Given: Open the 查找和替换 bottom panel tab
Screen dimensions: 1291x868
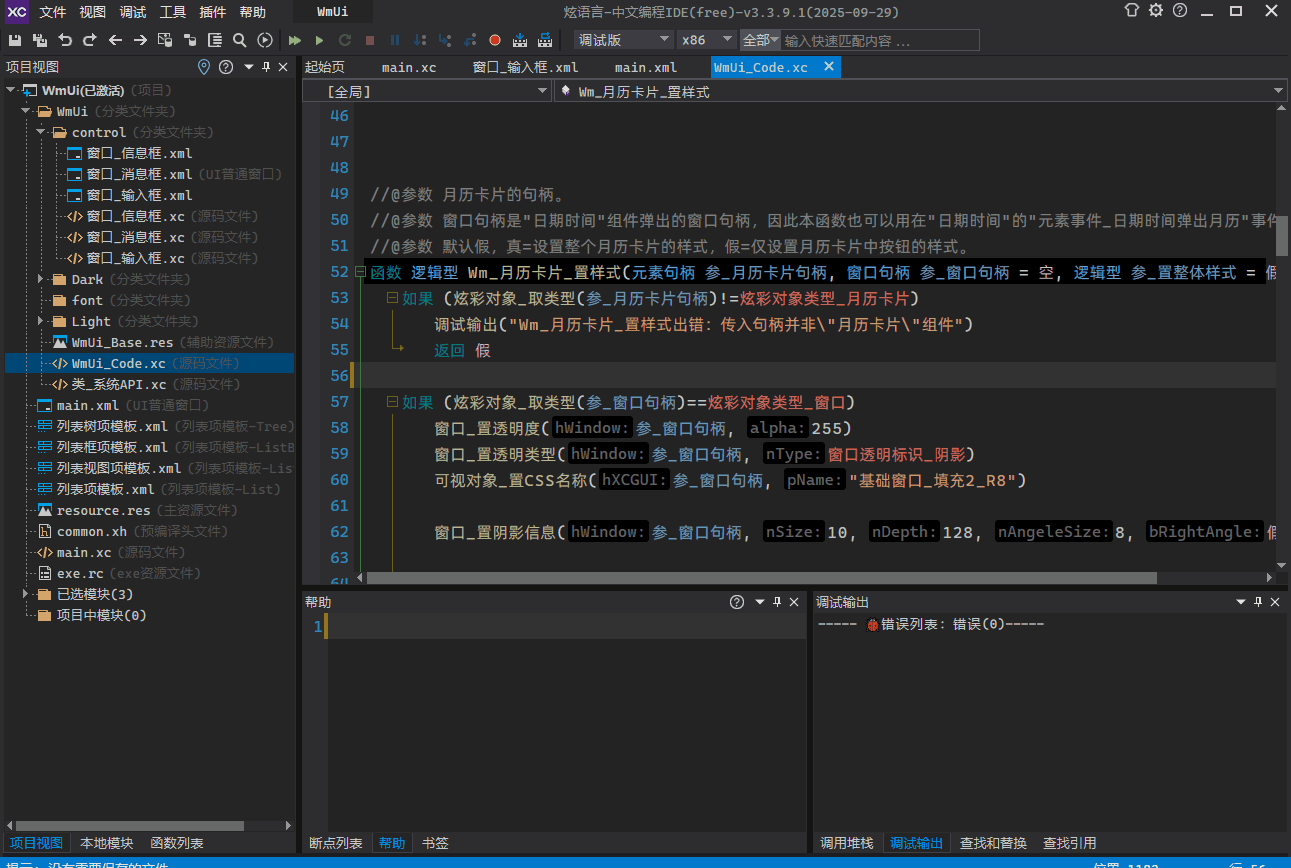Looking at the screenshot, I should click(992, 843).
